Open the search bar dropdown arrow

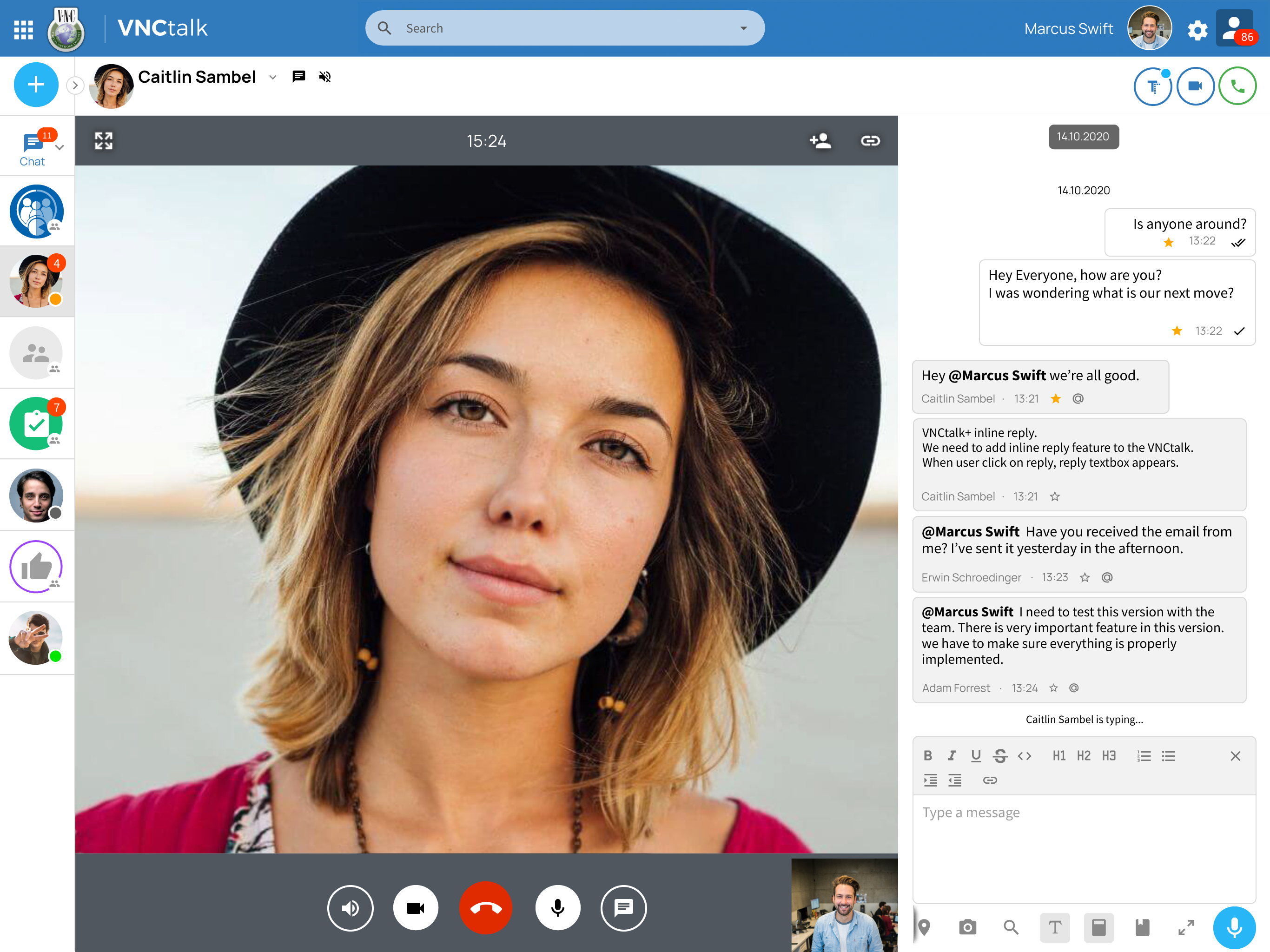(x=743, y=28)
